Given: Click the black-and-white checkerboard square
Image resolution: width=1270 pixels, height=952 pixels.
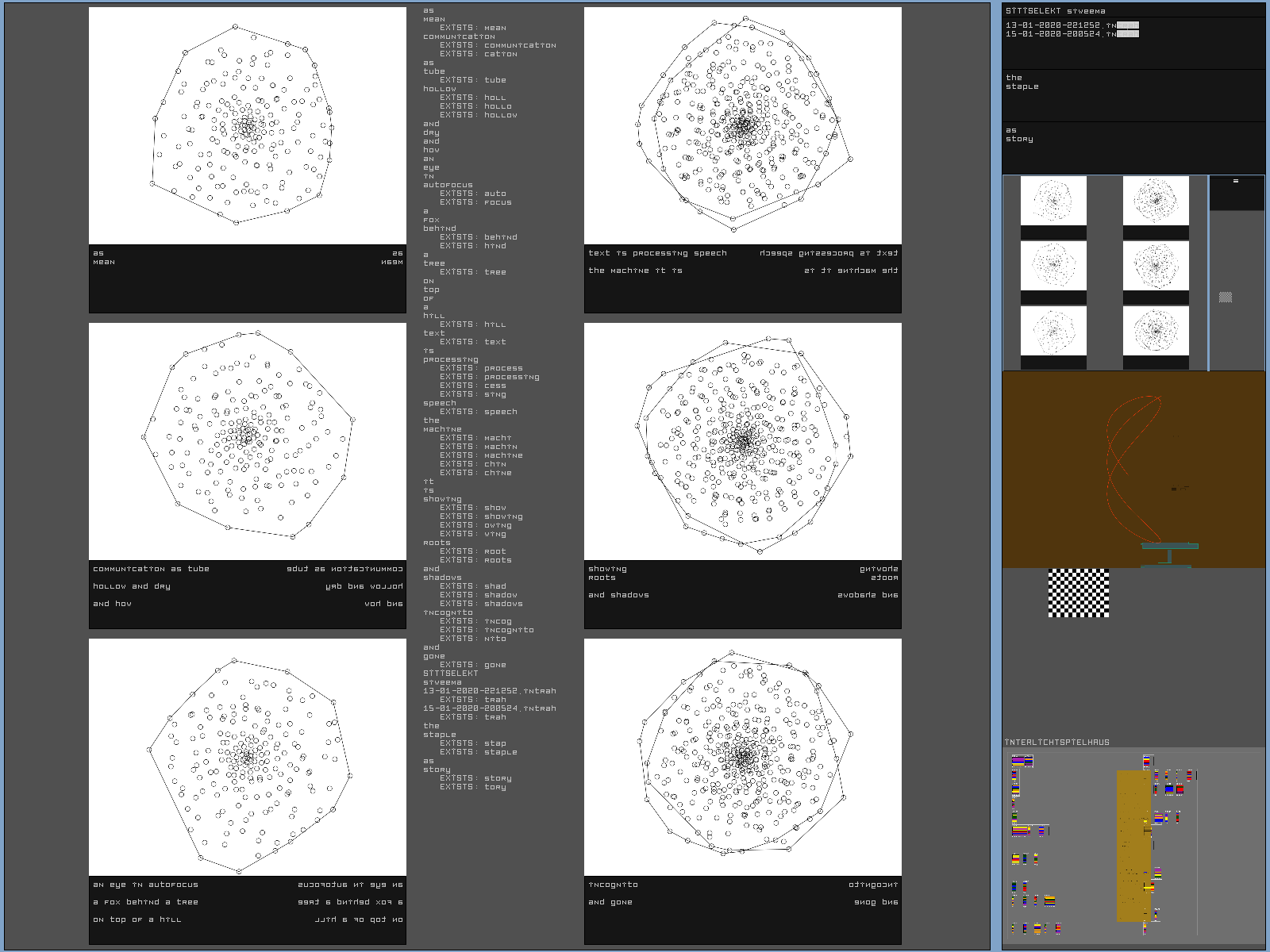Looking at the screenshot, I should [x=1079, y=593].
